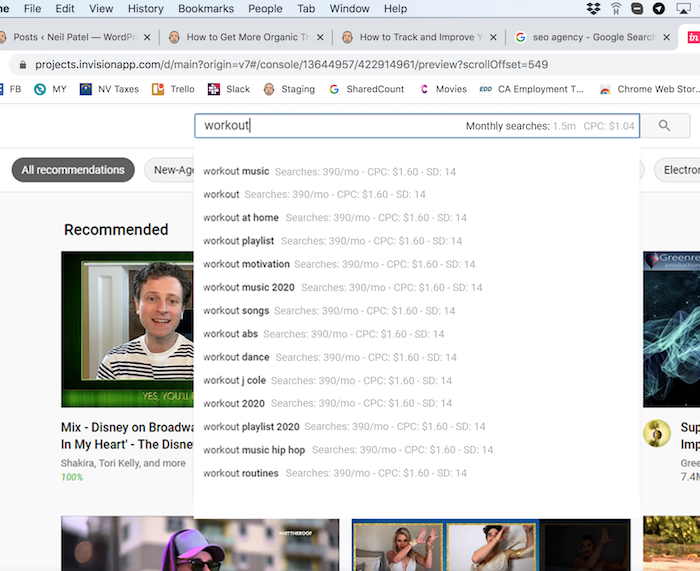The width and height of the screenshot is (700, 571).
Task: Choose the plain workout suggestion
Action: [314, 195]
